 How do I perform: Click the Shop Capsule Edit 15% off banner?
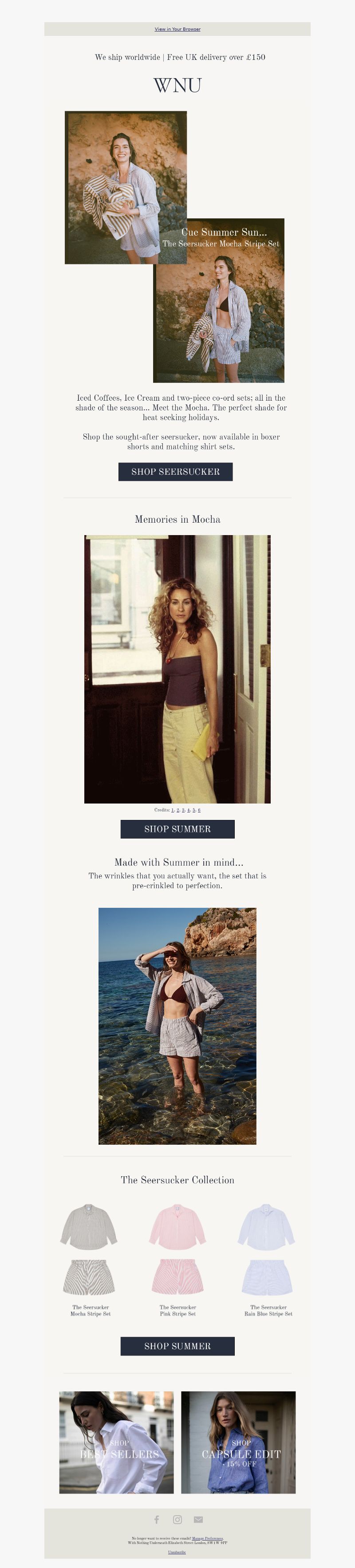coord(238,1442)
